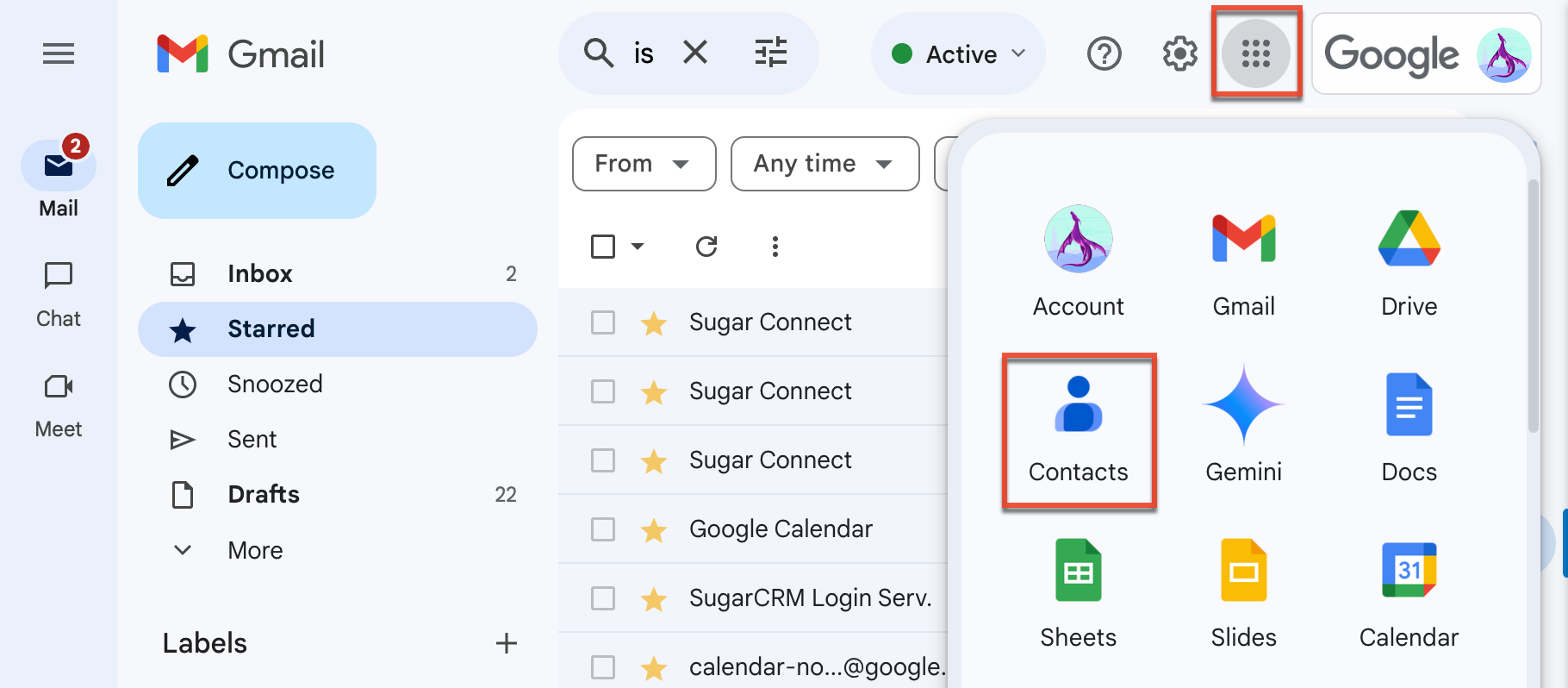
Task: Open the Chat panel in the sidebar
Action: [57, 293]
